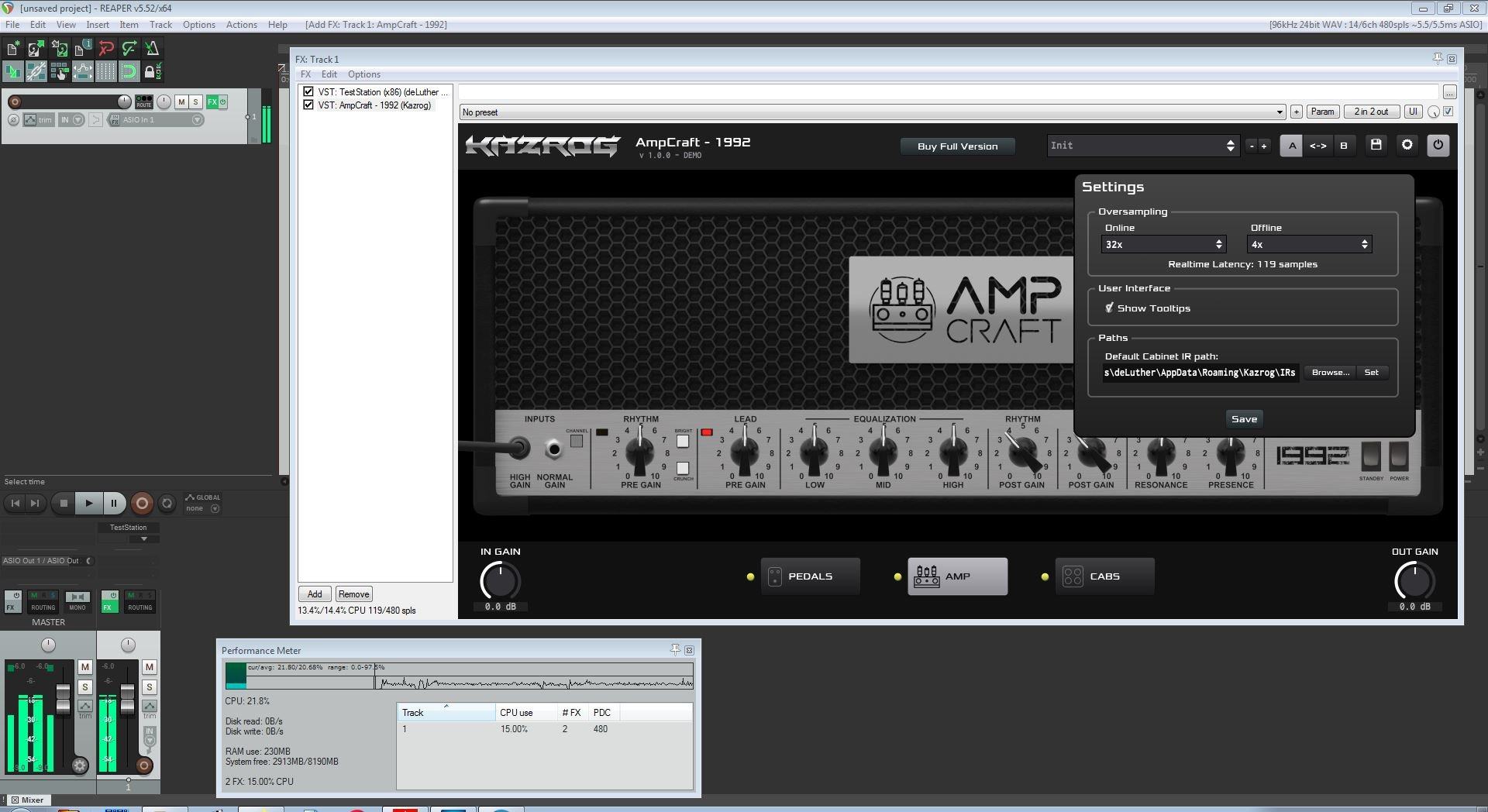Open the Offline oversampling dropdown
The width and height of the screenshot is (1488, 812).
(1309, 244)
